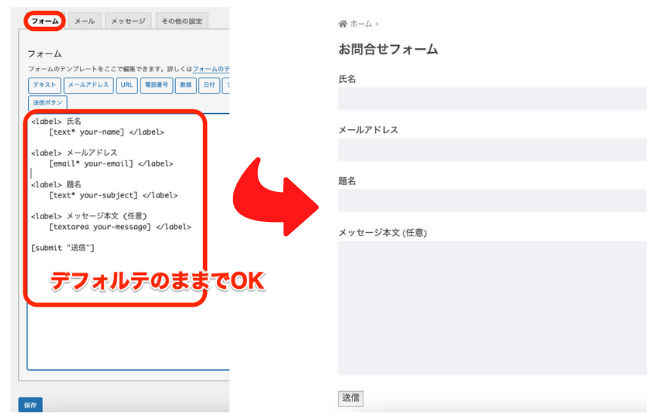Screen dimensions: 664x420
Task: Insert a 送信ボタン submit tag
Action: pyautogui.click(x=47, y=102)
